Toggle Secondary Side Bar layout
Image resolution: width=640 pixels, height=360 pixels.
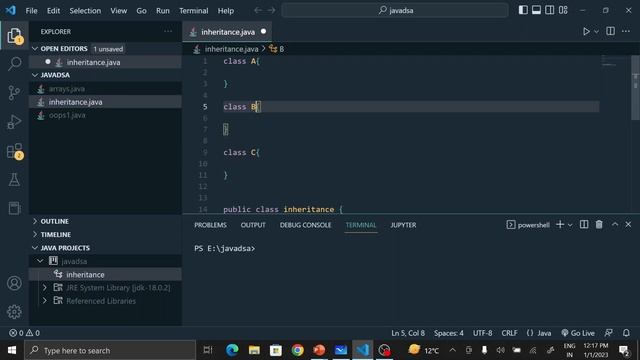pos(550,10)
